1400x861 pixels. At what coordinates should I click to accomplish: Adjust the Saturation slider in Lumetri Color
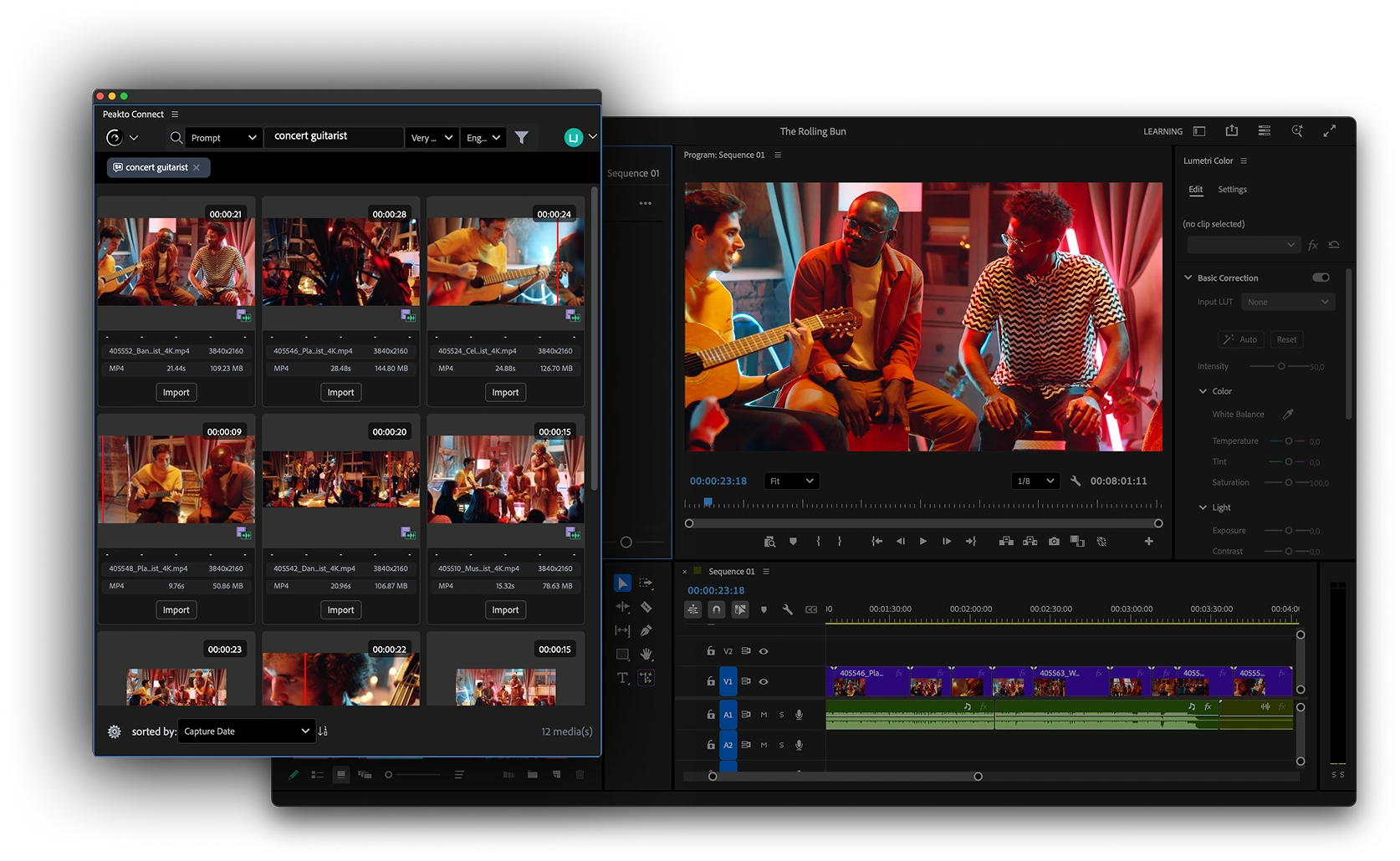(1289, 482)
